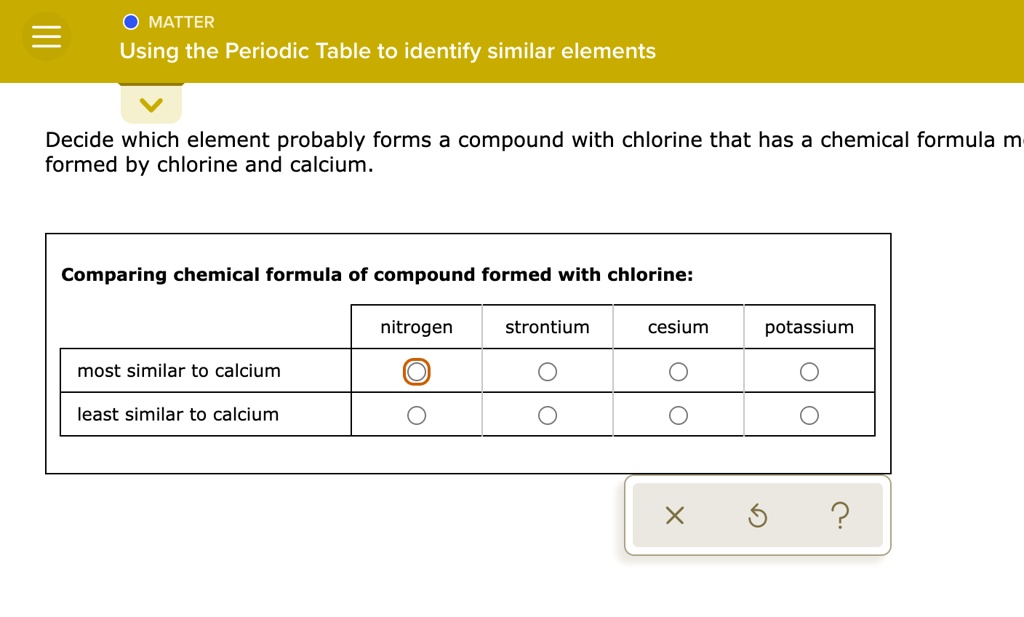Click the potassium column header
1024x617 pixels.
coord(809,327)
